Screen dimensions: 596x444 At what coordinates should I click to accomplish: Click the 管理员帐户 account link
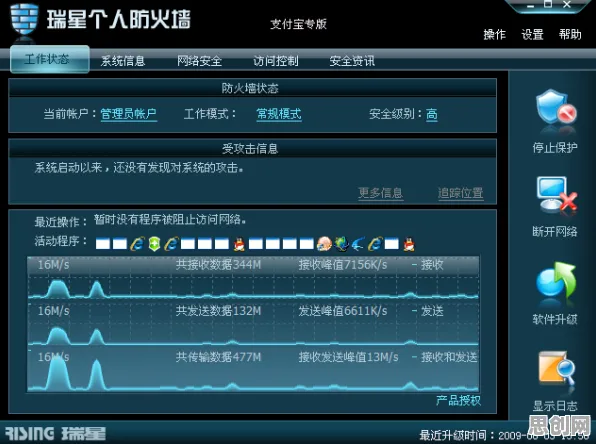tap(128, 114)
